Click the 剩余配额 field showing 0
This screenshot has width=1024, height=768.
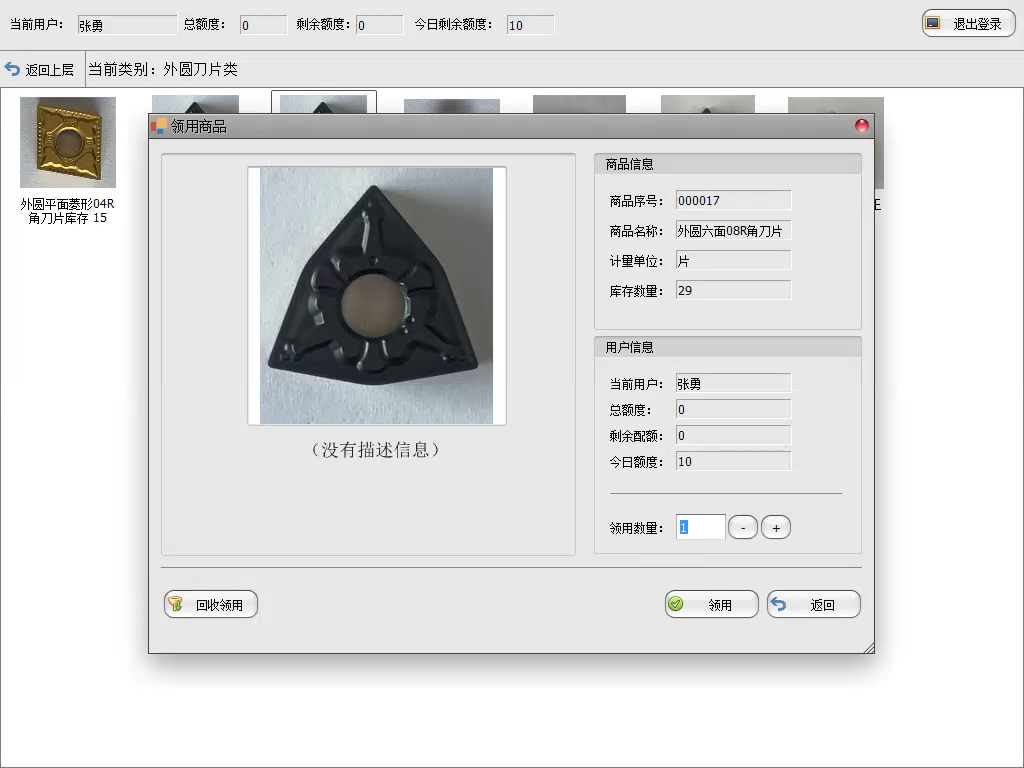pos(733,436)
